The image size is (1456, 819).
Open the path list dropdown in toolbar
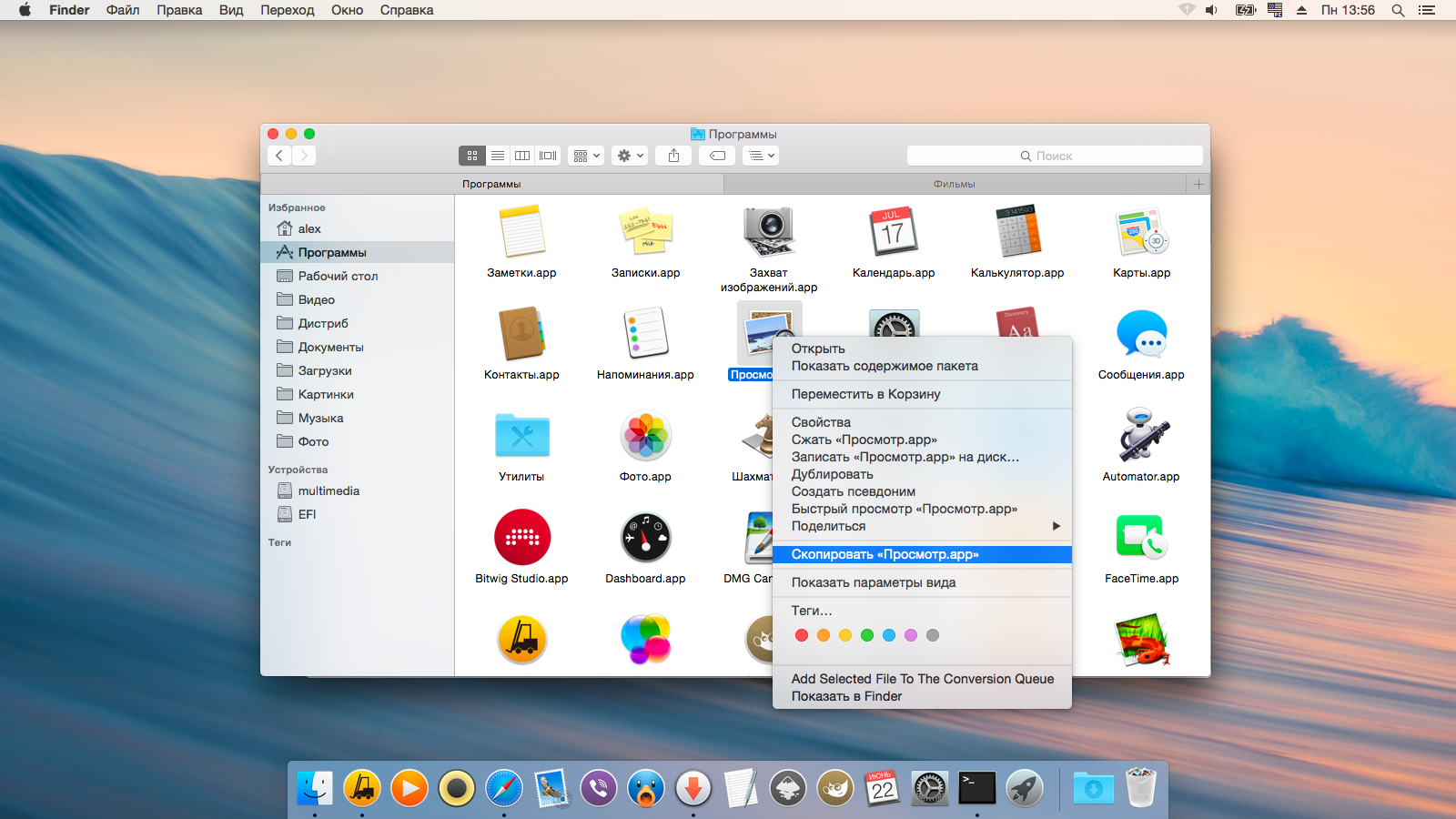[x=761, y=156]
